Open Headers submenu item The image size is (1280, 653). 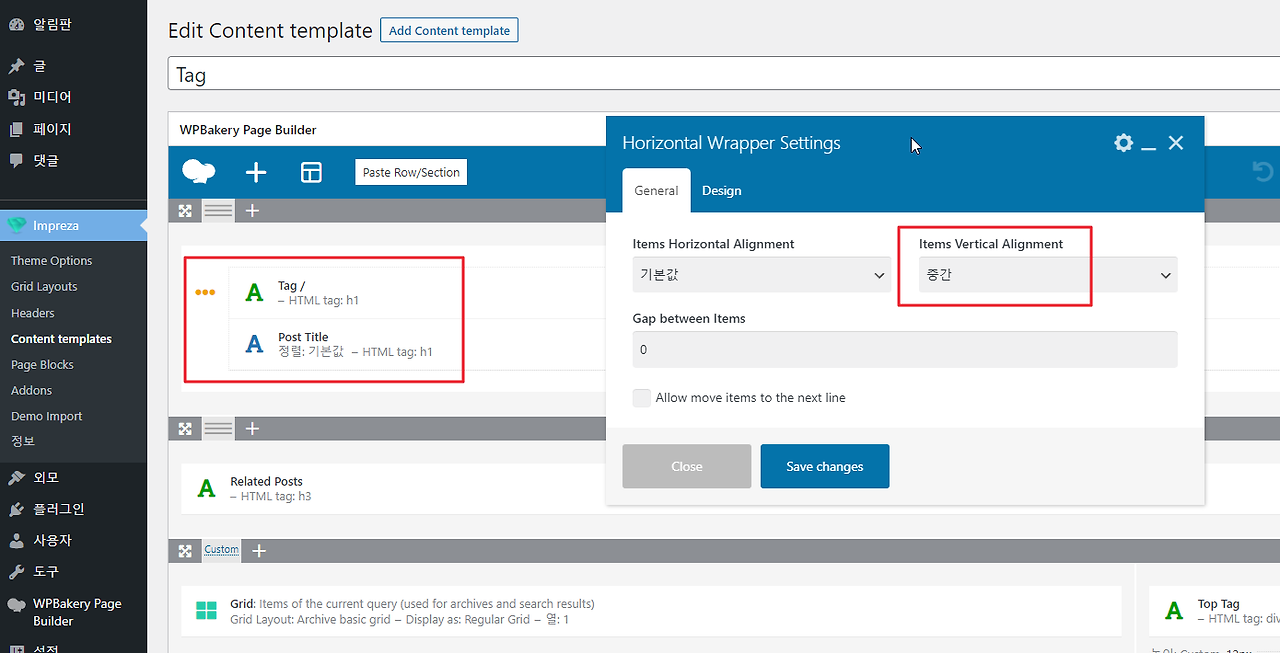[33, 313]
